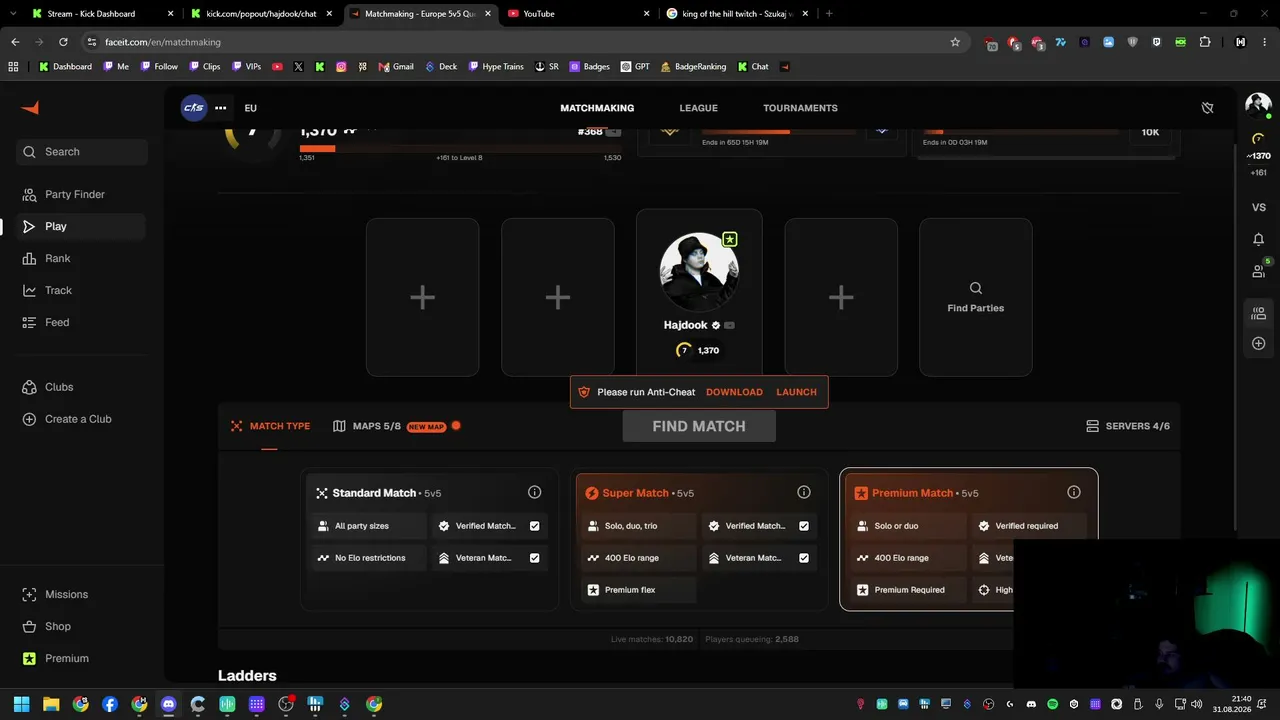Open the Windows Start menu
Screen dimensions: 1280x720
[21, 704]
